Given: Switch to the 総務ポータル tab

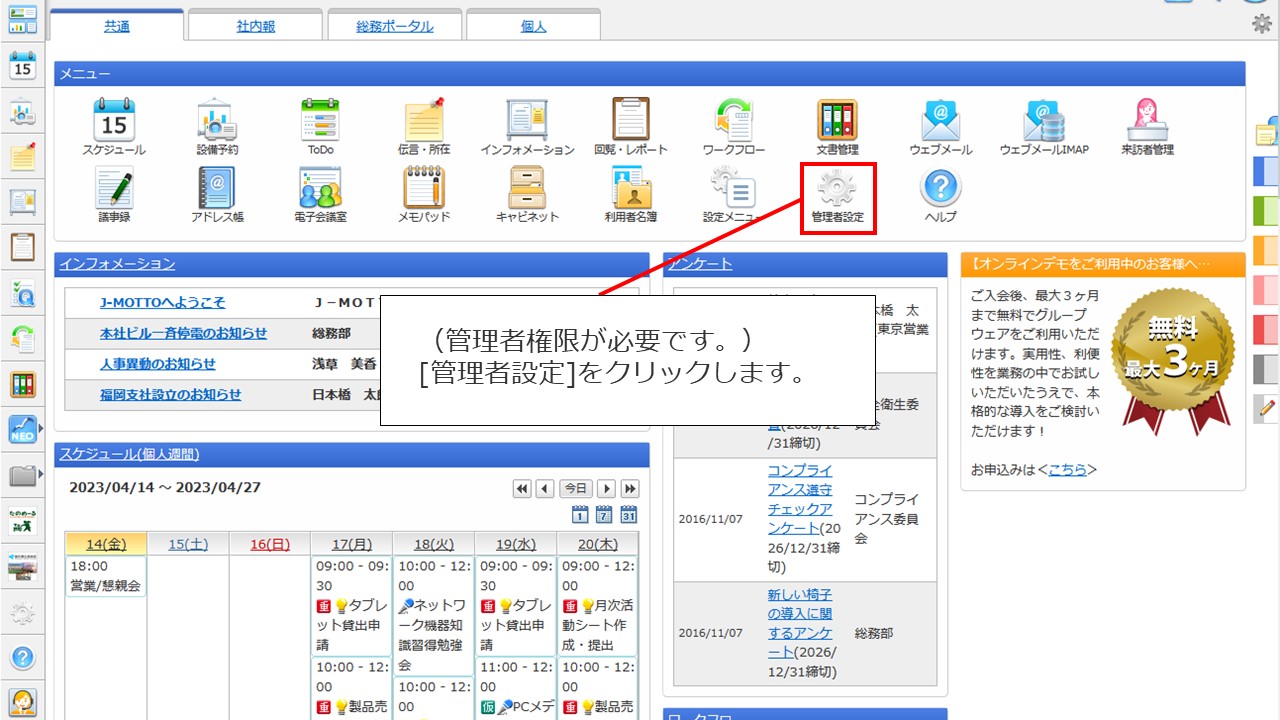Looking at the screenshot, I should click(394, 27).
